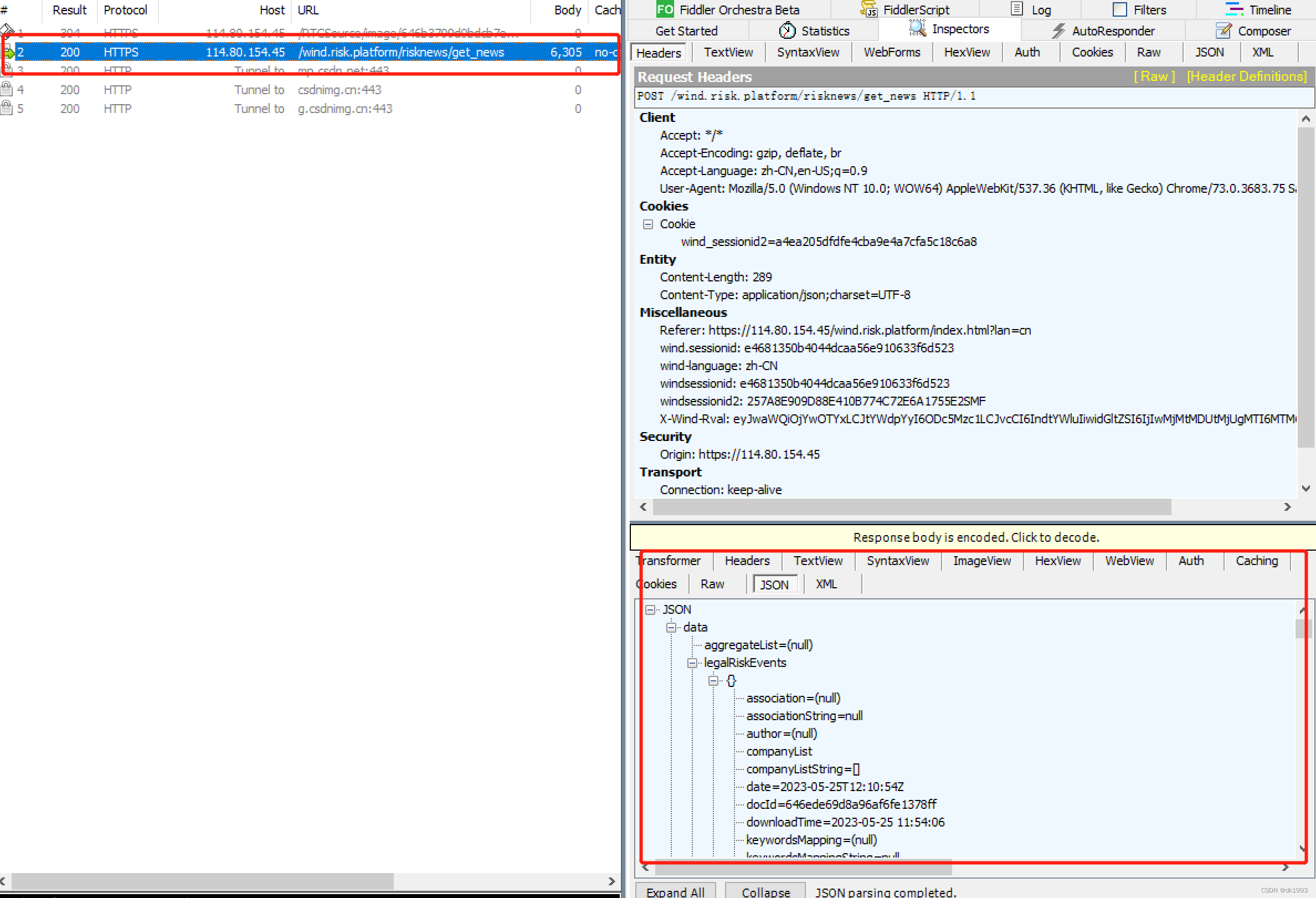Collapse the Cookie header node
This screenshot has width=1316, height=898.
(x=648, y=224)
